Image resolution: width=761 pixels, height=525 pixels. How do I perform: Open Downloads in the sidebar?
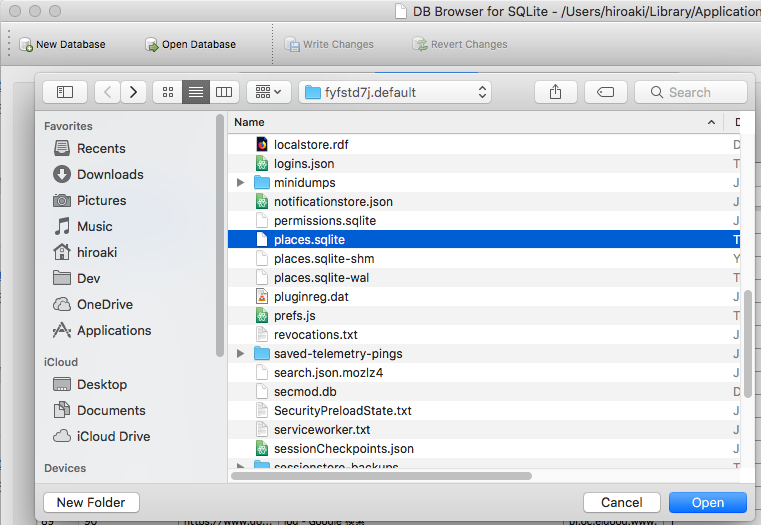(99, 175)
